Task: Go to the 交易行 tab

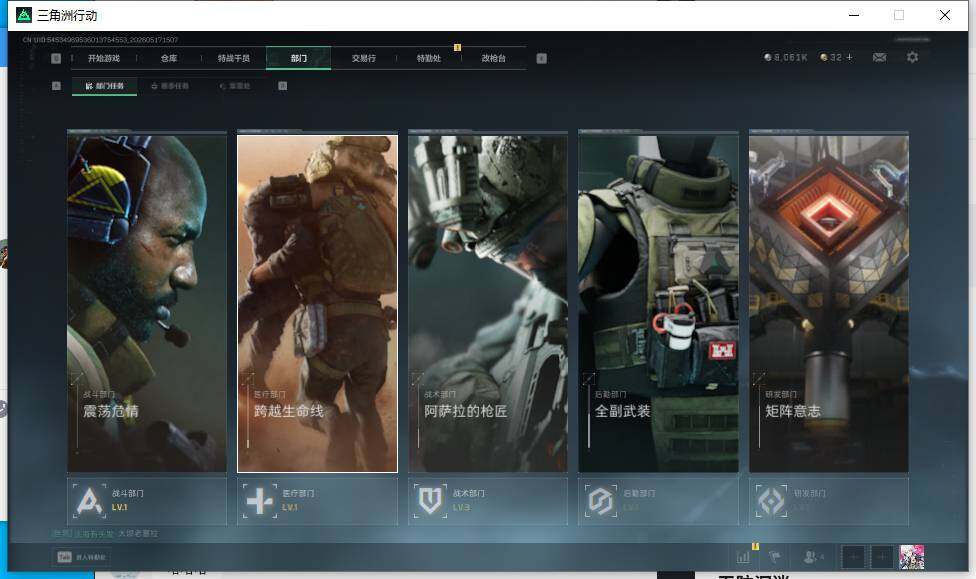Action: 364,59
